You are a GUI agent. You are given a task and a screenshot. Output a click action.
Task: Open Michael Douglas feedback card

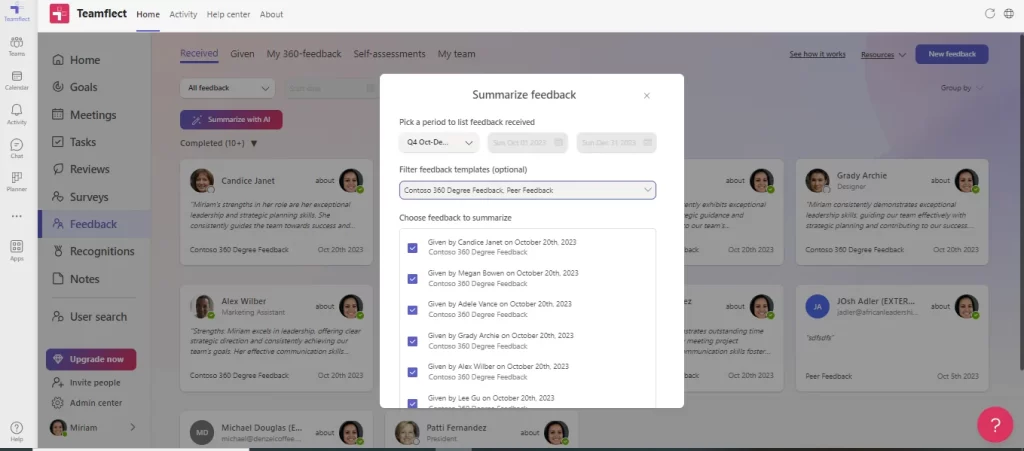[276, 430]
